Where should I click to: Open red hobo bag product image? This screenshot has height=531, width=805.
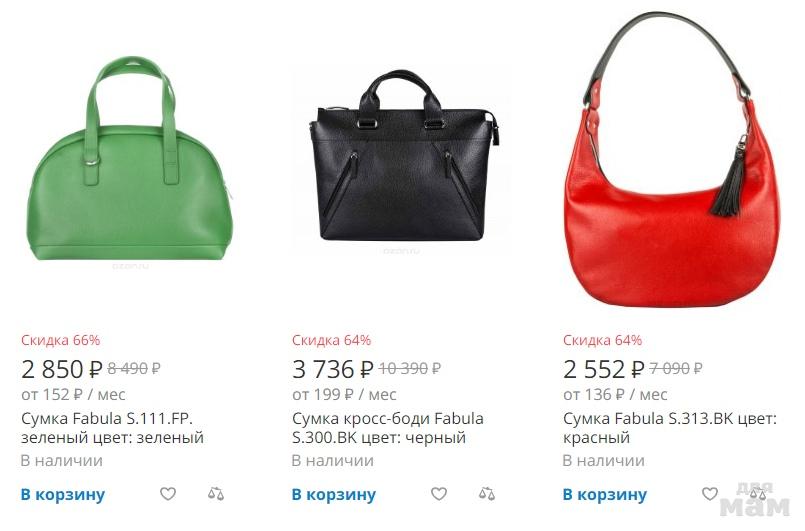click(x=672, y=159)
